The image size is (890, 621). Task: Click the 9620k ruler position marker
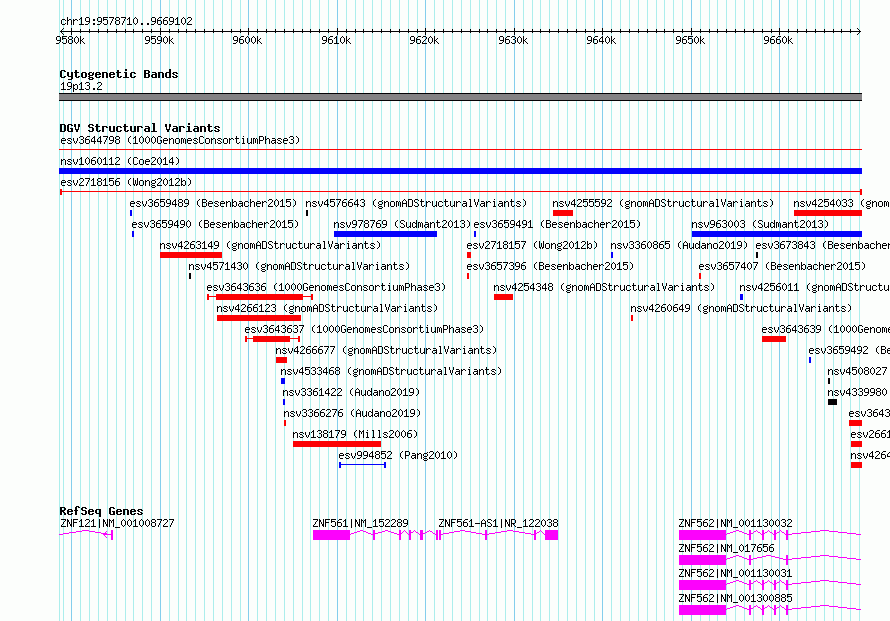tap(424, 40)
